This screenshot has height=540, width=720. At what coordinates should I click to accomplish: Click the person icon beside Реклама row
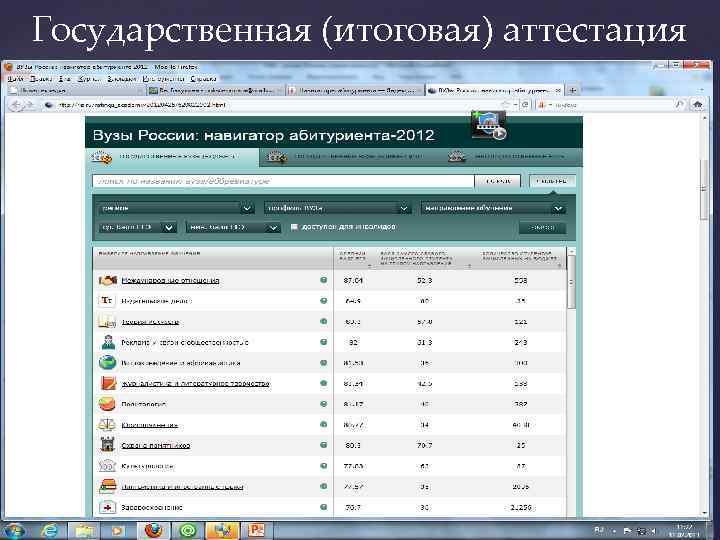tap(108, 342)
